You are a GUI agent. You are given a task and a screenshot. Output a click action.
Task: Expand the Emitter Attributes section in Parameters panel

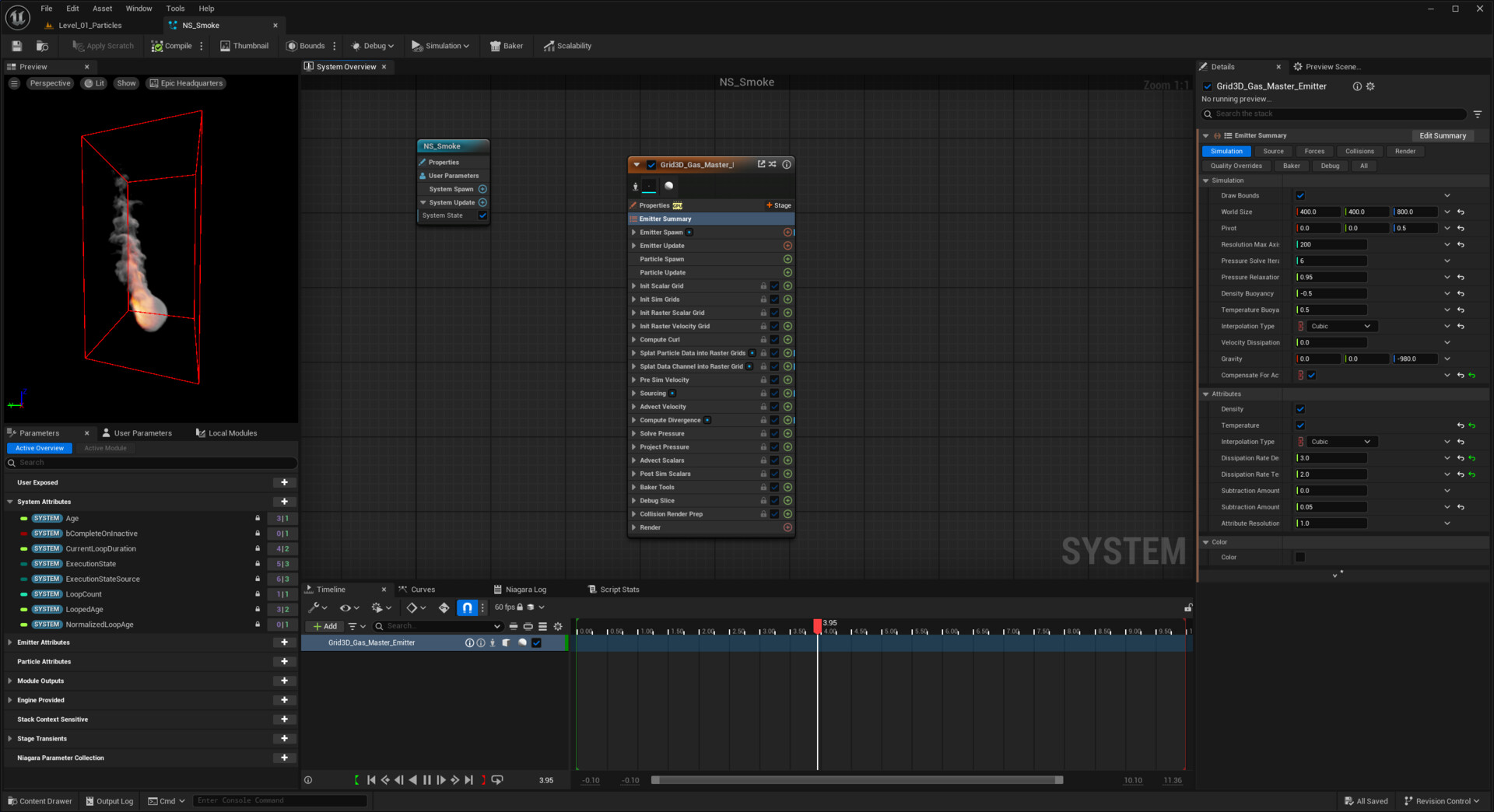coord(9,642)
